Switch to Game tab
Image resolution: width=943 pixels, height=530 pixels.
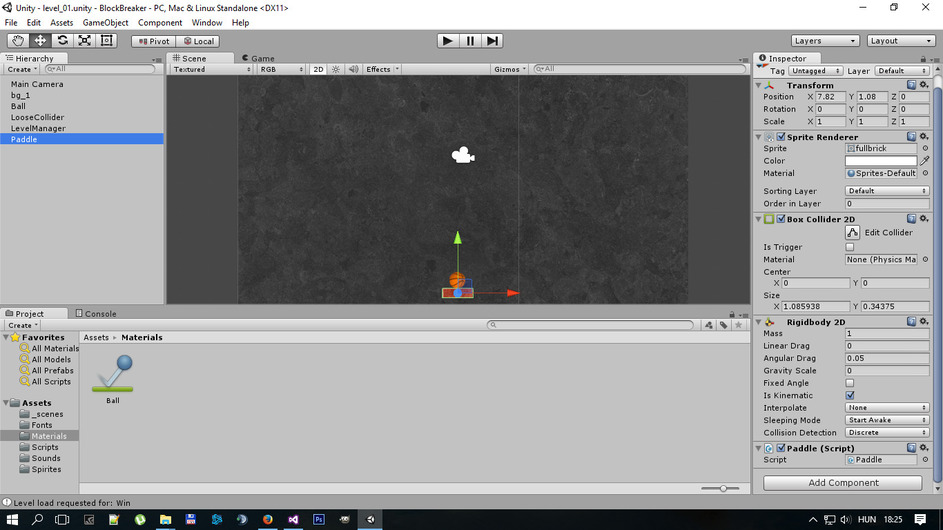[259, 58]
